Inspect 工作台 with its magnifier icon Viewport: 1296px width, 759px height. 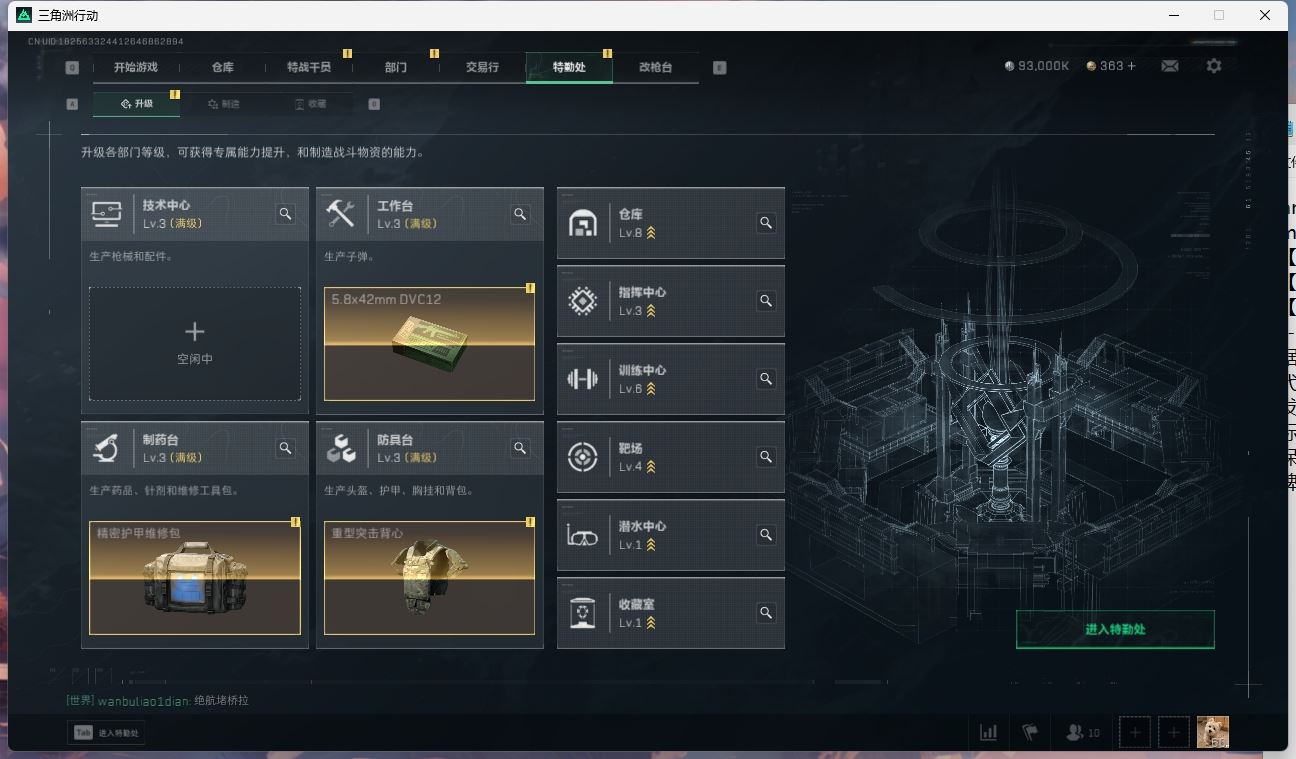coord(520,214)
